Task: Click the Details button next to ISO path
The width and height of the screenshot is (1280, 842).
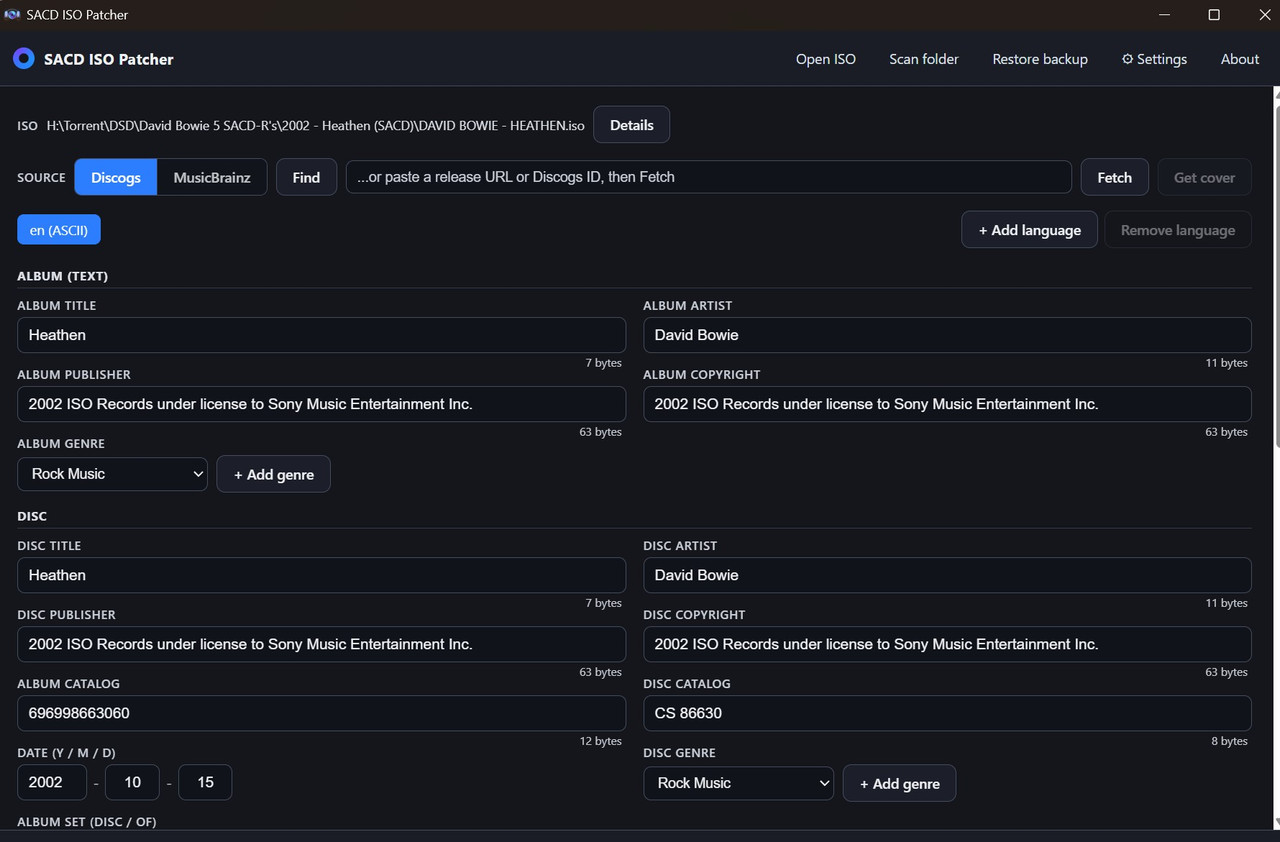Action: tap(632, 125)
